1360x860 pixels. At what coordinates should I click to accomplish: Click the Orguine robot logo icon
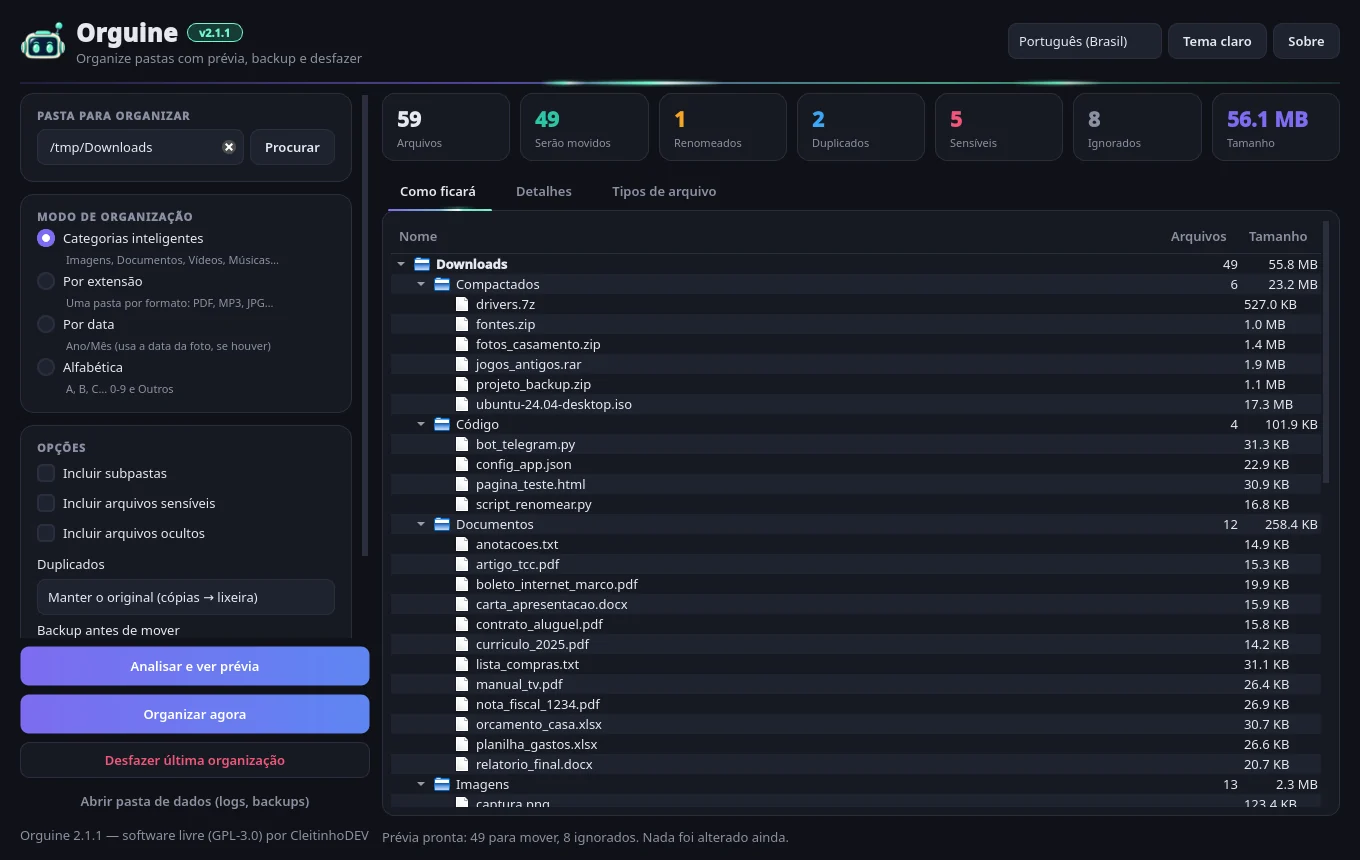coord(43,42)
